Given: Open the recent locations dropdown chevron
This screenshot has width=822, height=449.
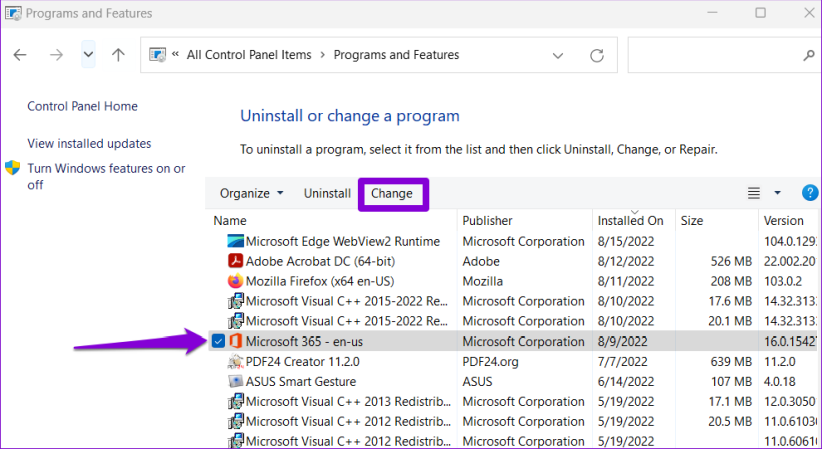Looking at the screenshot, I should click(x=88, y=55).
